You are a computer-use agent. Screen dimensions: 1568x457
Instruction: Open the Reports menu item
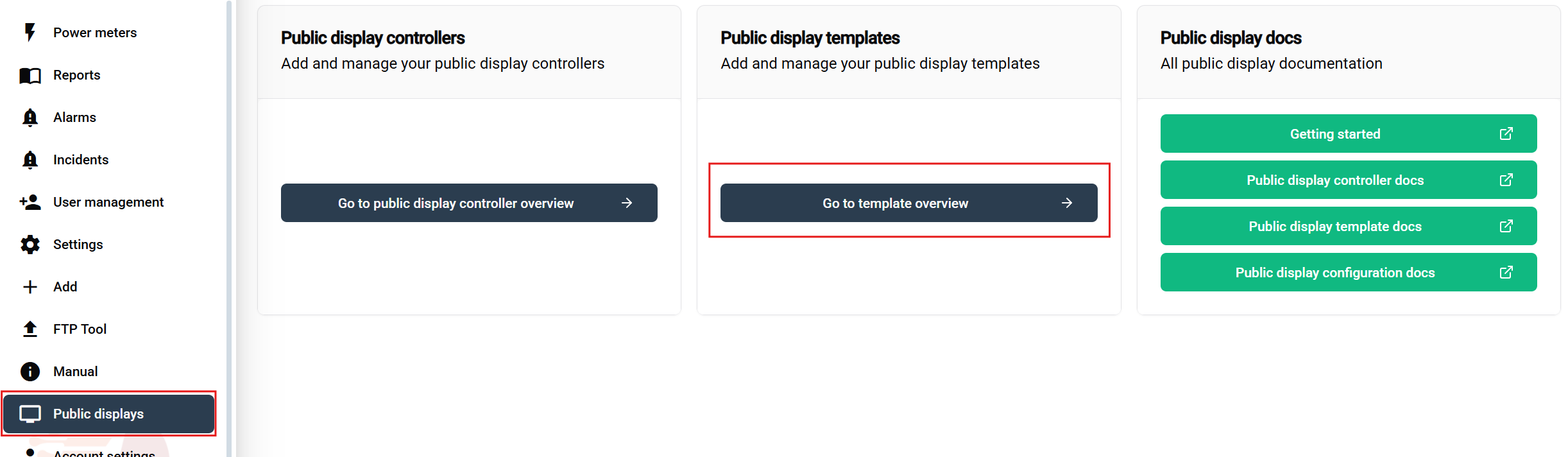[77, 75]
